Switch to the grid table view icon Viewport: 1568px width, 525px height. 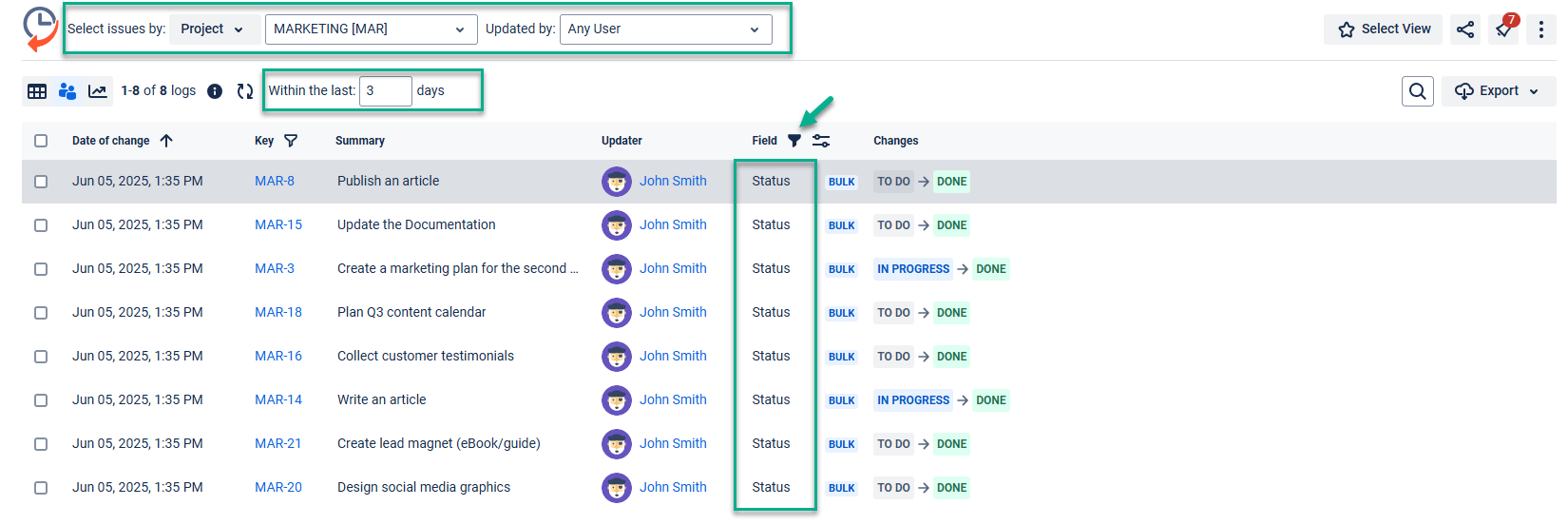[x=37, y=91]
